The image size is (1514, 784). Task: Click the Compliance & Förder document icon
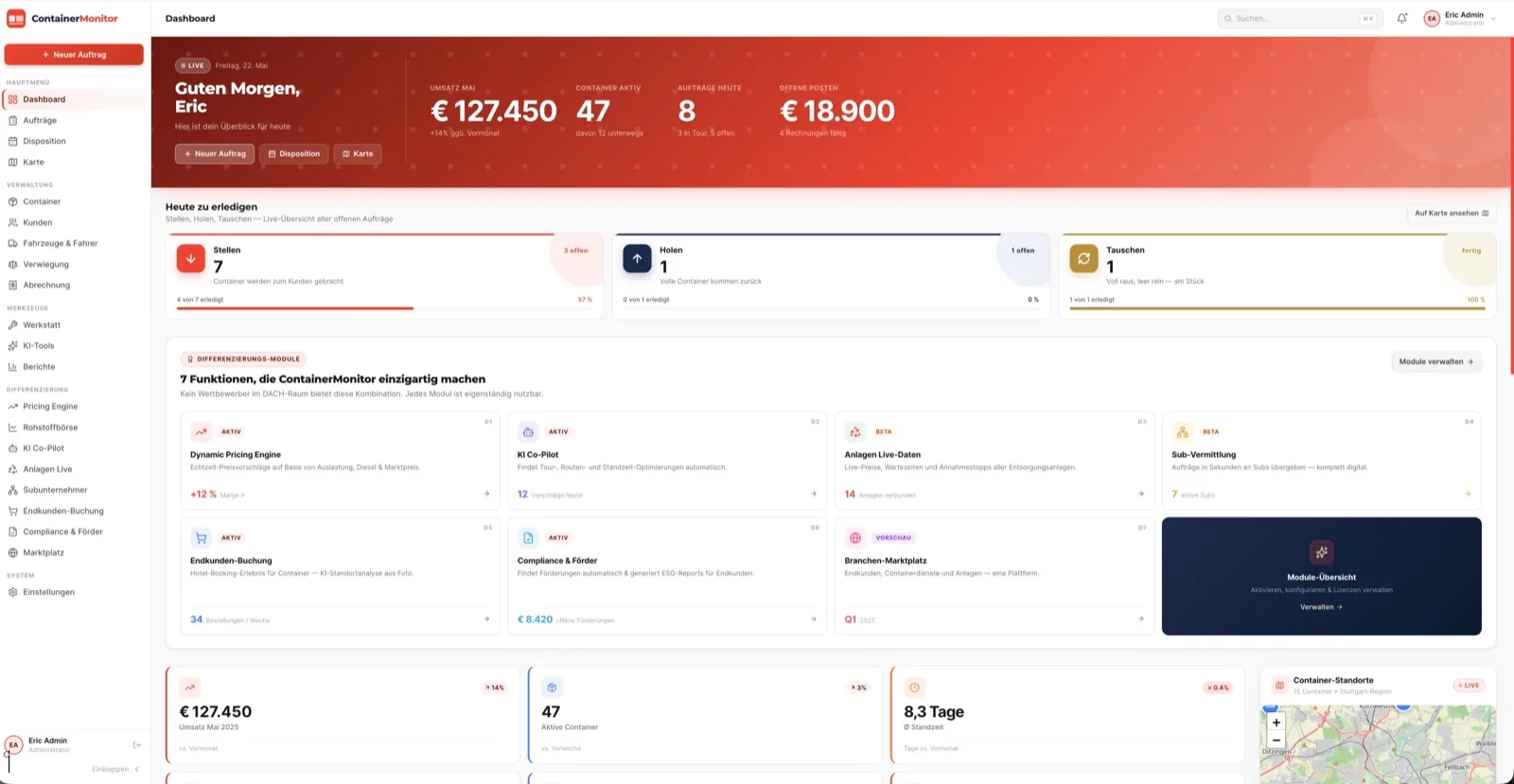(528, 537)
